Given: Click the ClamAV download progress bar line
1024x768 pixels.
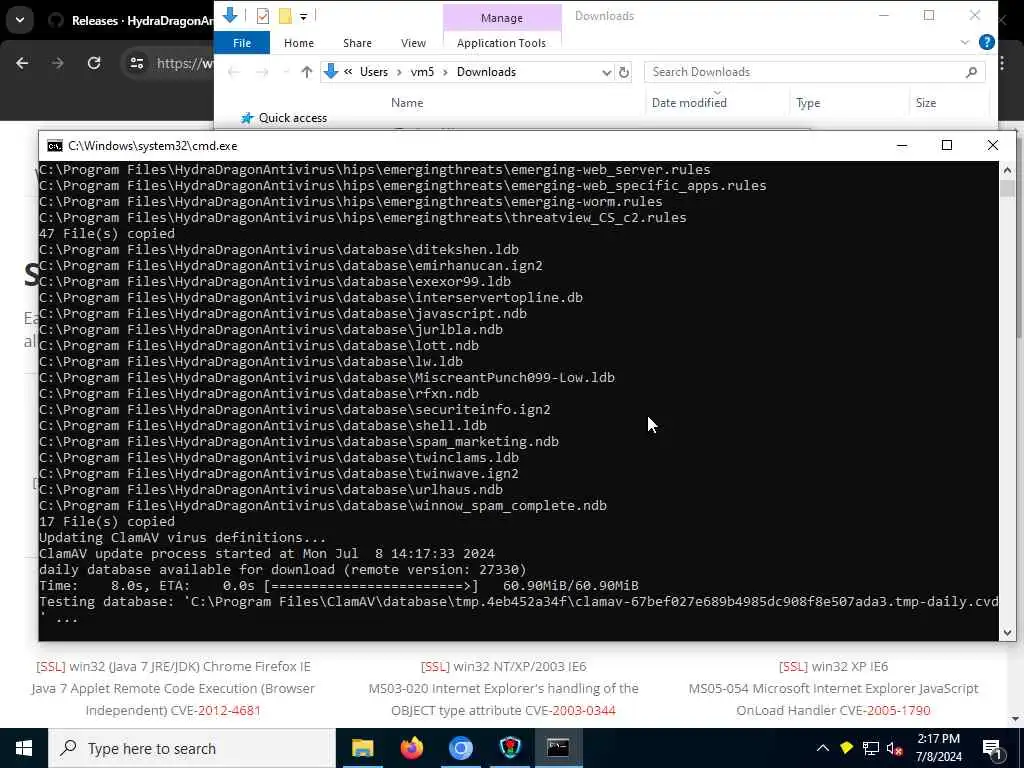Looking at the screenshot, I should [339, 586].
